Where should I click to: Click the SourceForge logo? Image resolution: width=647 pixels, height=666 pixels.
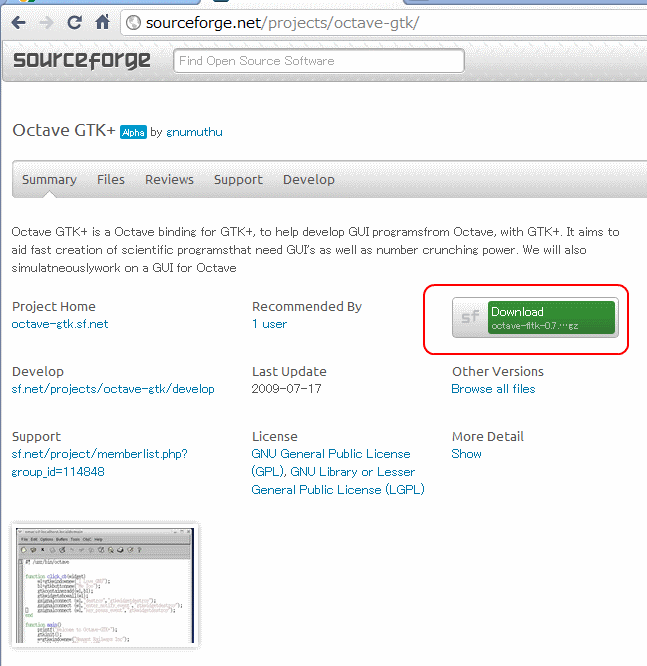click(82, 60)
